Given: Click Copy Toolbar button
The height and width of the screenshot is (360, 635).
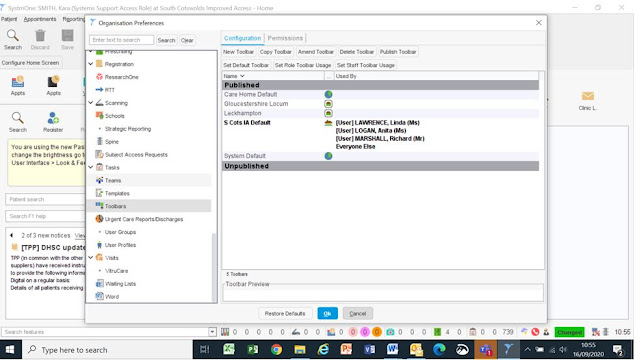Looking at the screenshot, I should (x=275, y=52).
